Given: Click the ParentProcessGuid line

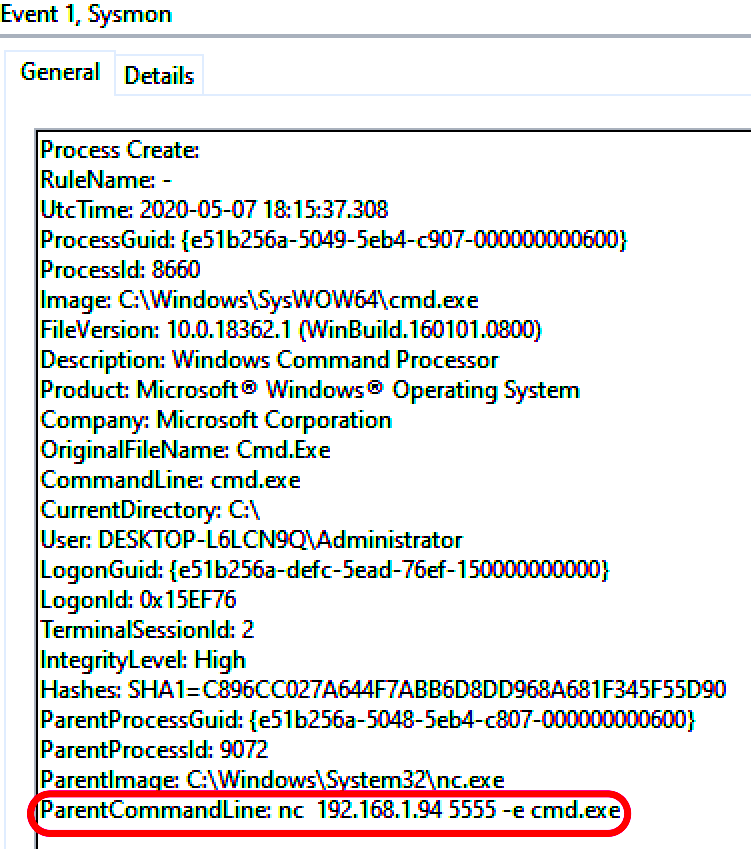Looking at the screenshot, I should pyautogui.click(x=368, y=720).
